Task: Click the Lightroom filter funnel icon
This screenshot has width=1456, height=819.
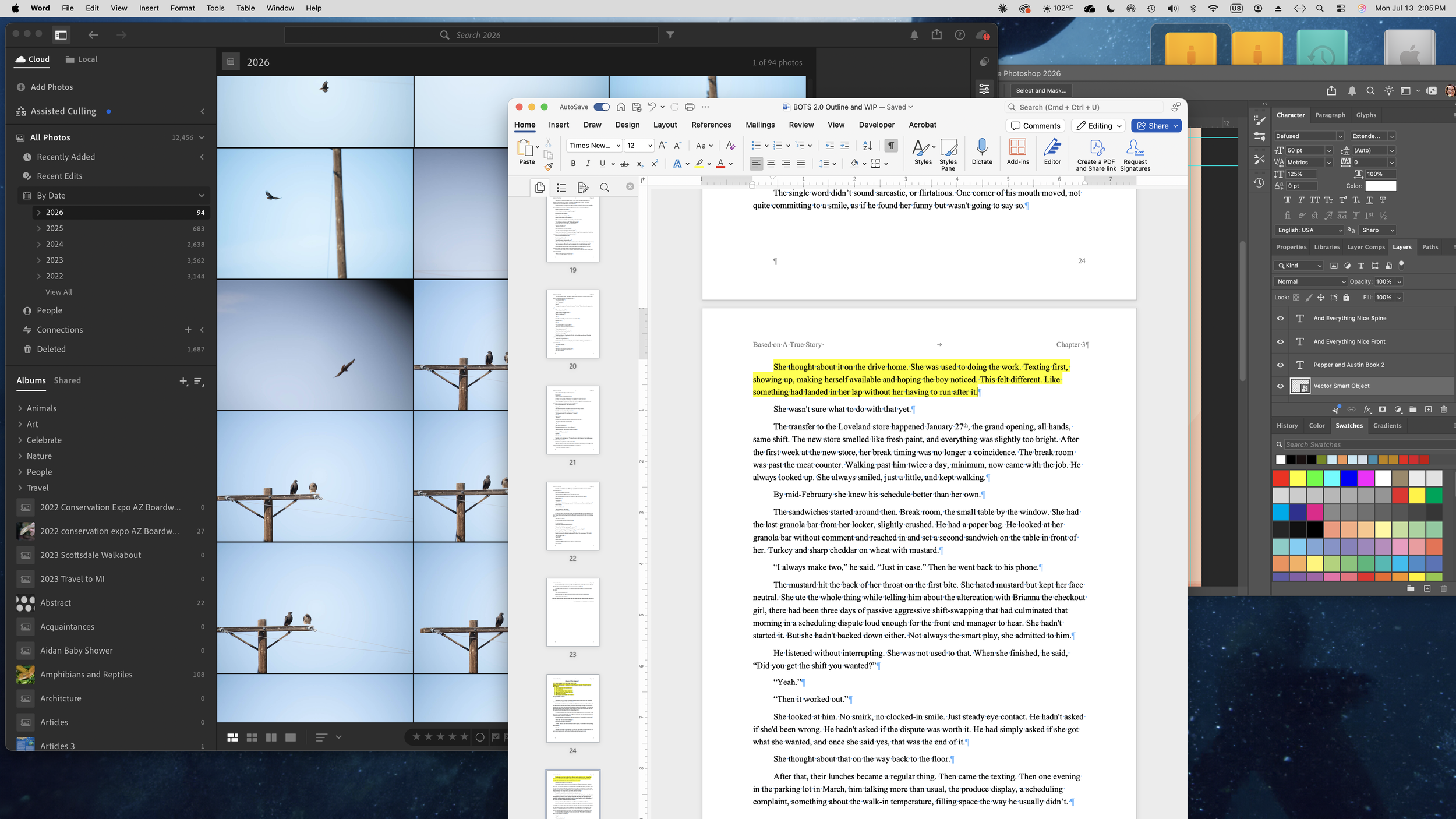Action: click(x=670, y=35)
